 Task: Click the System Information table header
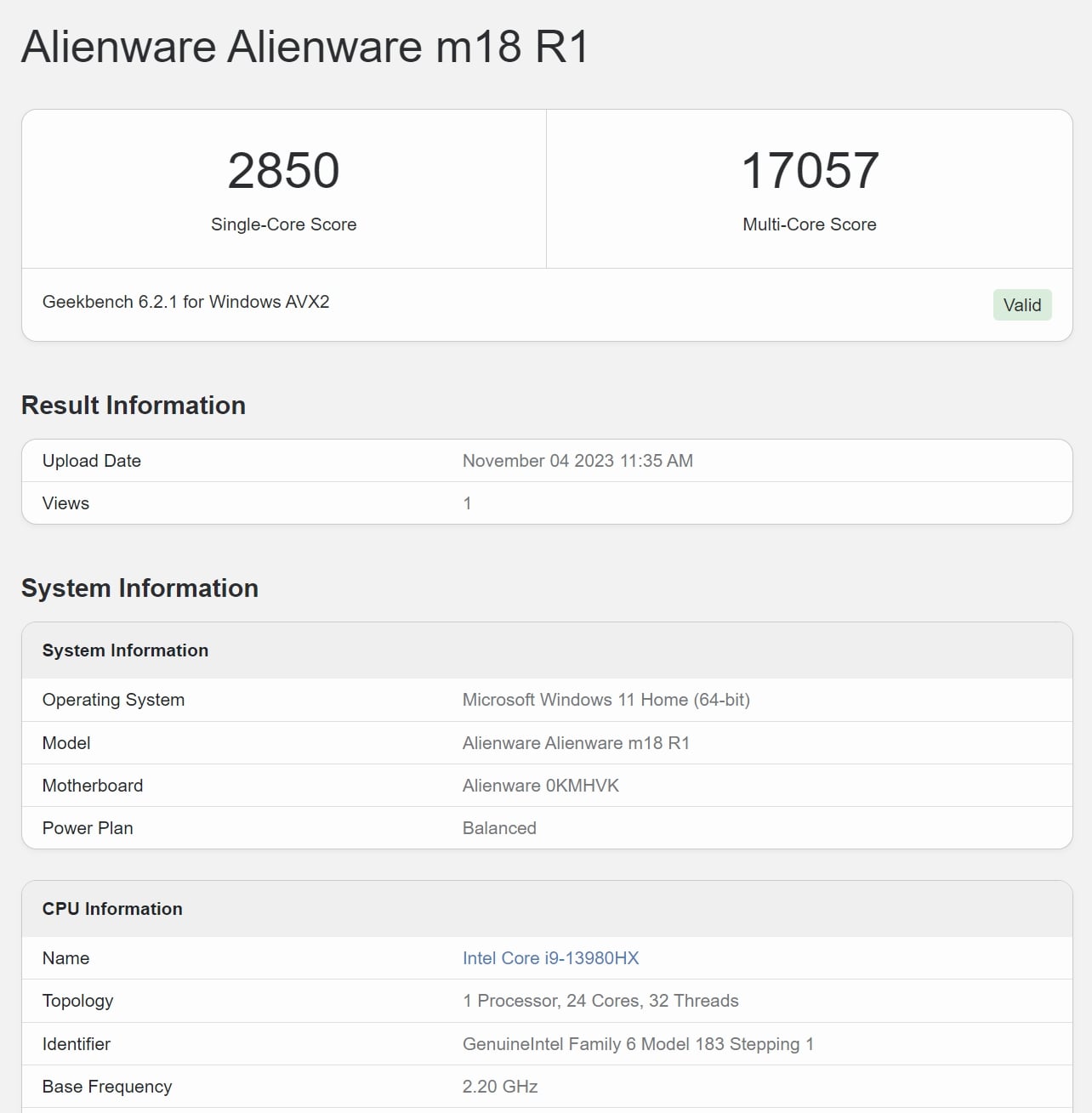[x=125, y=650]
